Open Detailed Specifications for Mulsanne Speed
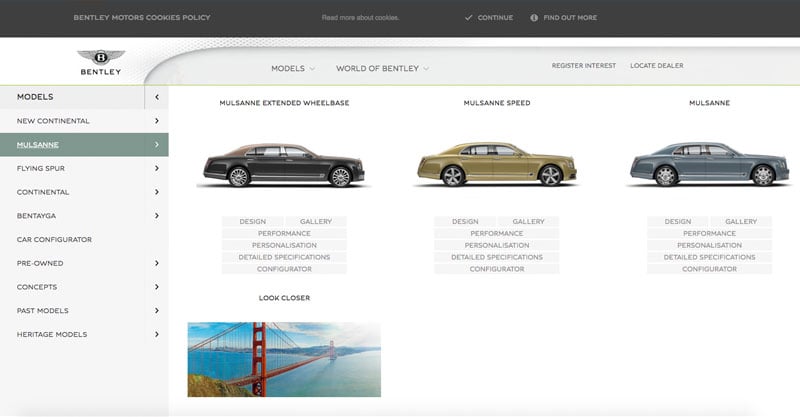Screen dimensions: 800x417 click(497, 257)
